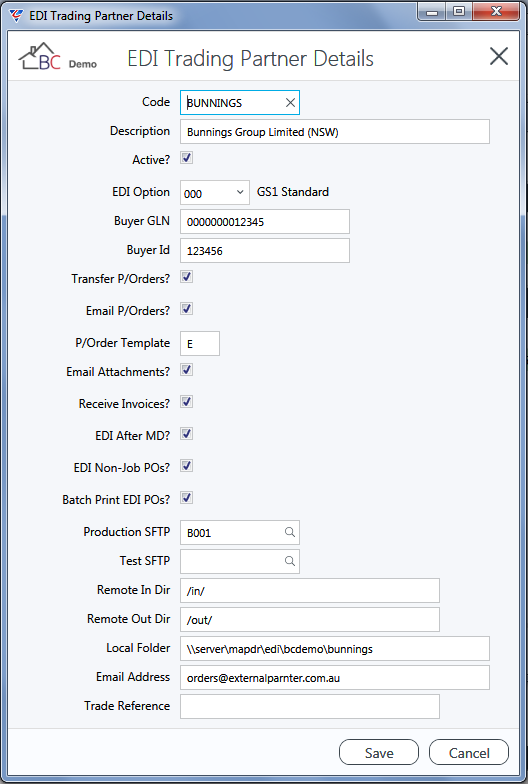Click the title bar application icon
This screenshot has width=528, height=784.
point(16,16)
